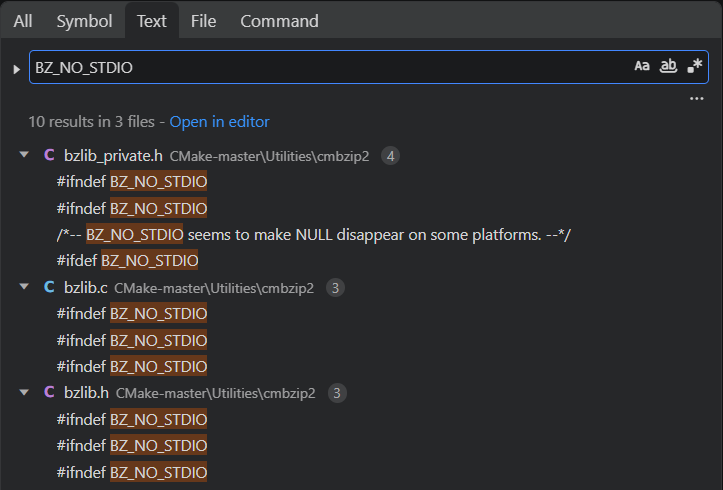
Task: Open second #ifndef result in bzlib_private.h
Action: (x=132, y=208)
